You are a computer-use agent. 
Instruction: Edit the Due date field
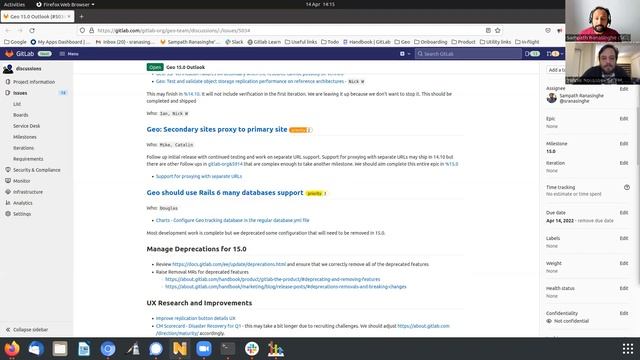click(x=624, y=213)
